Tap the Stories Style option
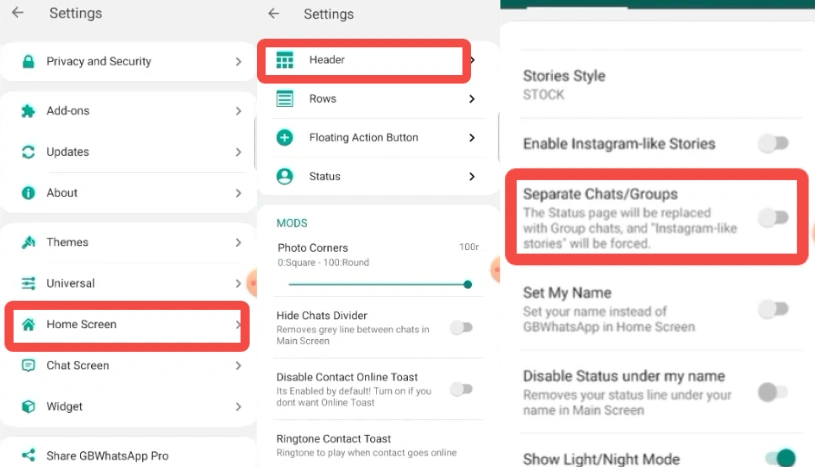The height and width of the screenshot is (467, 815). 564,84
